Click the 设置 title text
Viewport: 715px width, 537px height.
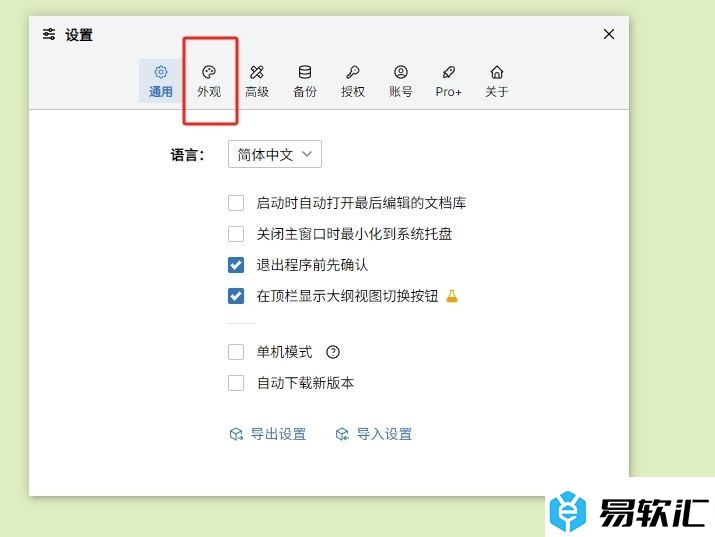pyautogui.click(x=79, y=35)
